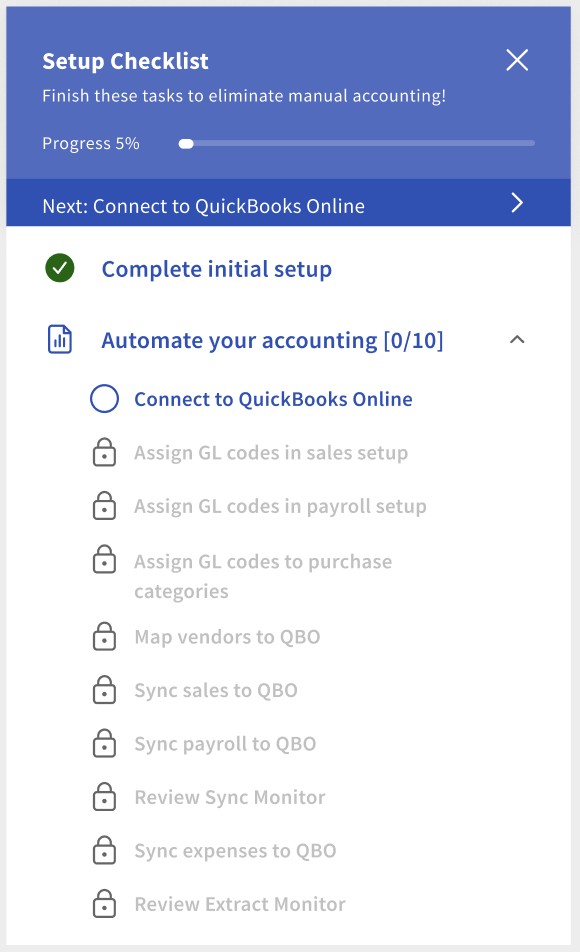
Task: Select the Setup Checklist header
Action: point(125,61)
